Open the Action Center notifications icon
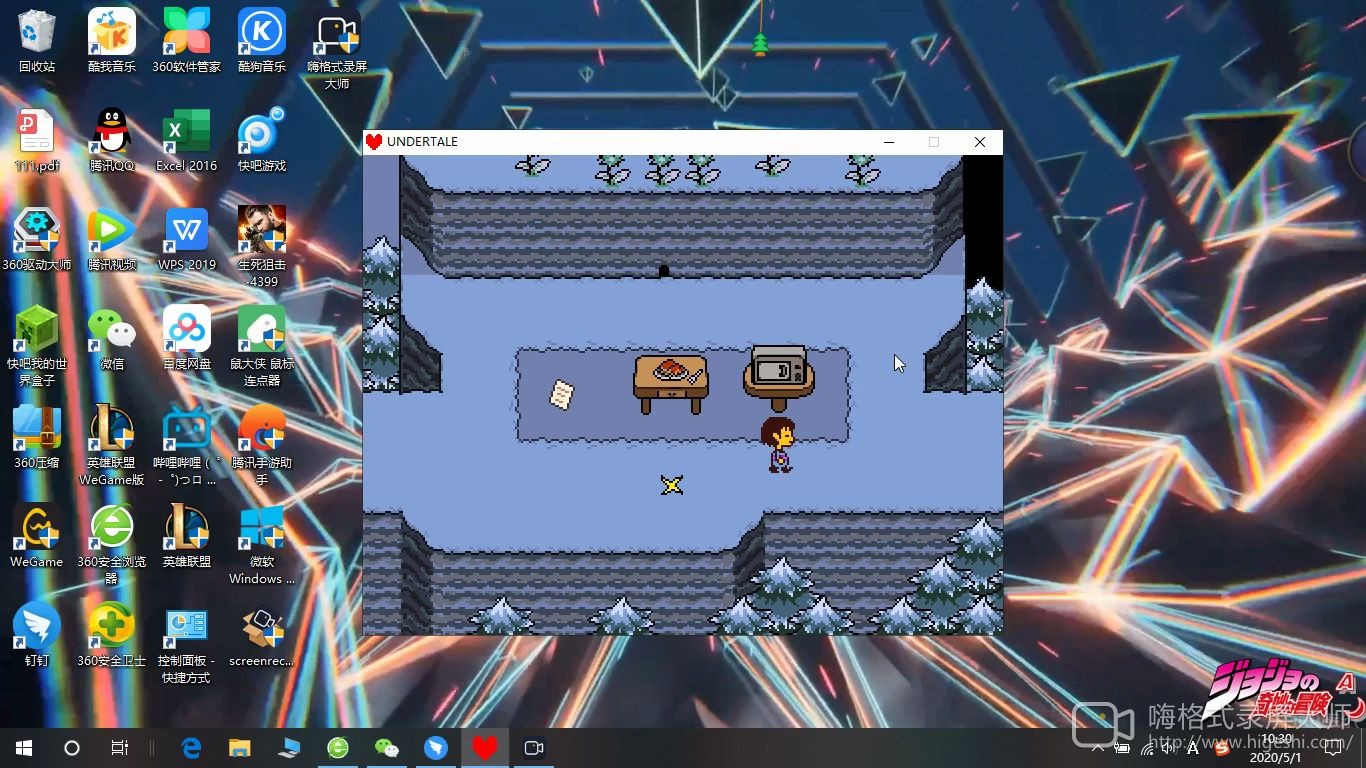 pyautogui.click(x=1332, y=748)
